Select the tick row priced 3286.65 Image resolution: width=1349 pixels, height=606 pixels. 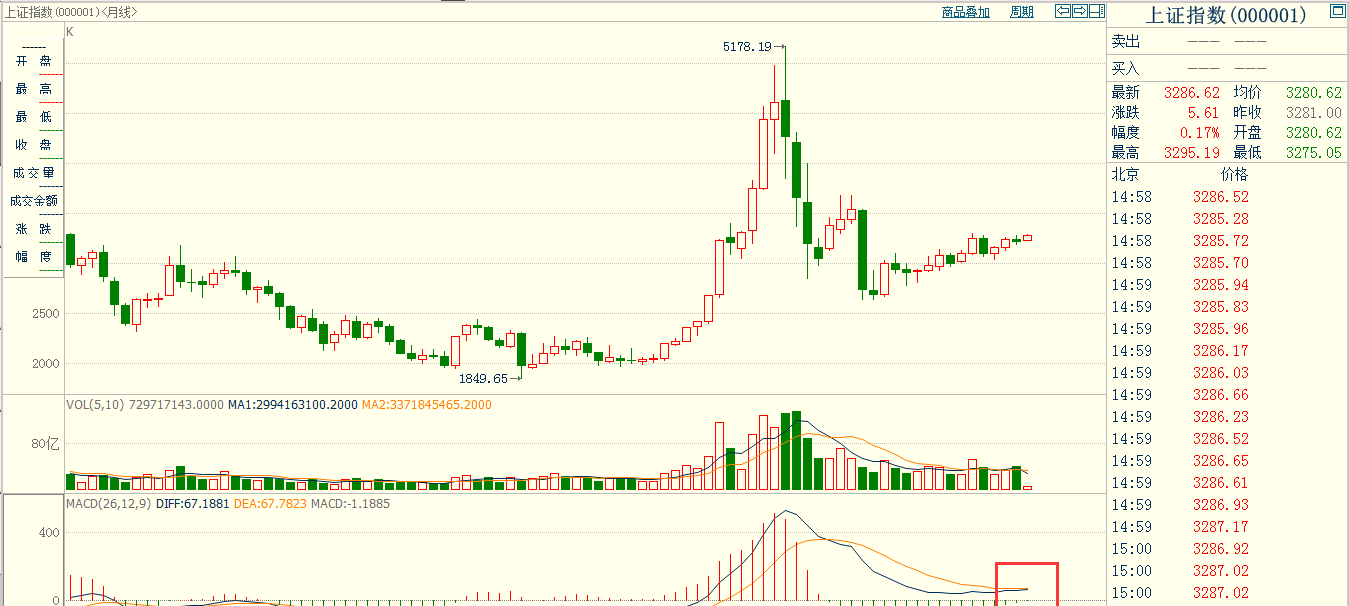1228,460
